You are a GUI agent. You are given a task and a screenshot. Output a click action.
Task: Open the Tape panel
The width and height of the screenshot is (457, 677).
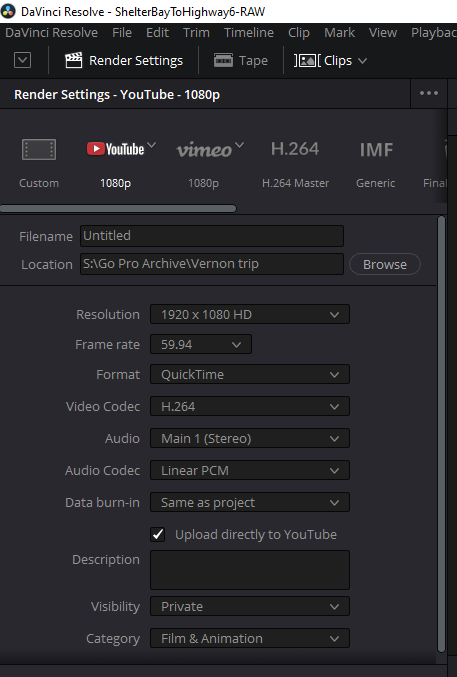click(241, 61)
